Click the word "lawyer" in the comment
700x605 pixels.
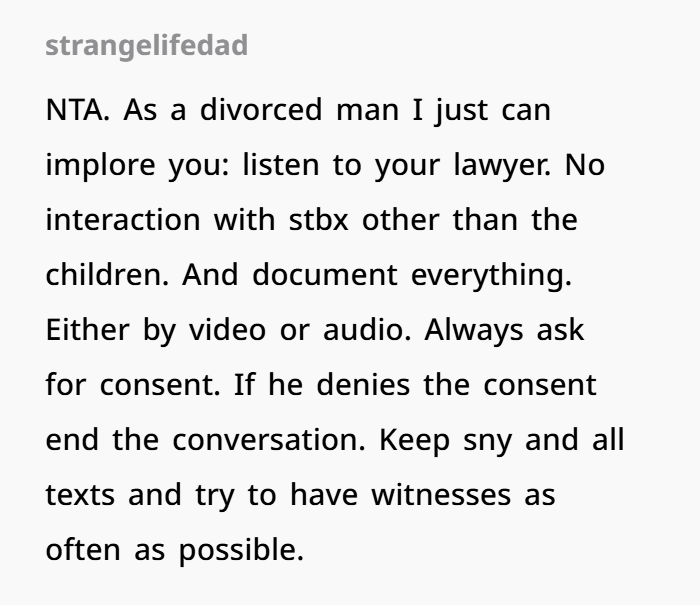click(502, 166)
